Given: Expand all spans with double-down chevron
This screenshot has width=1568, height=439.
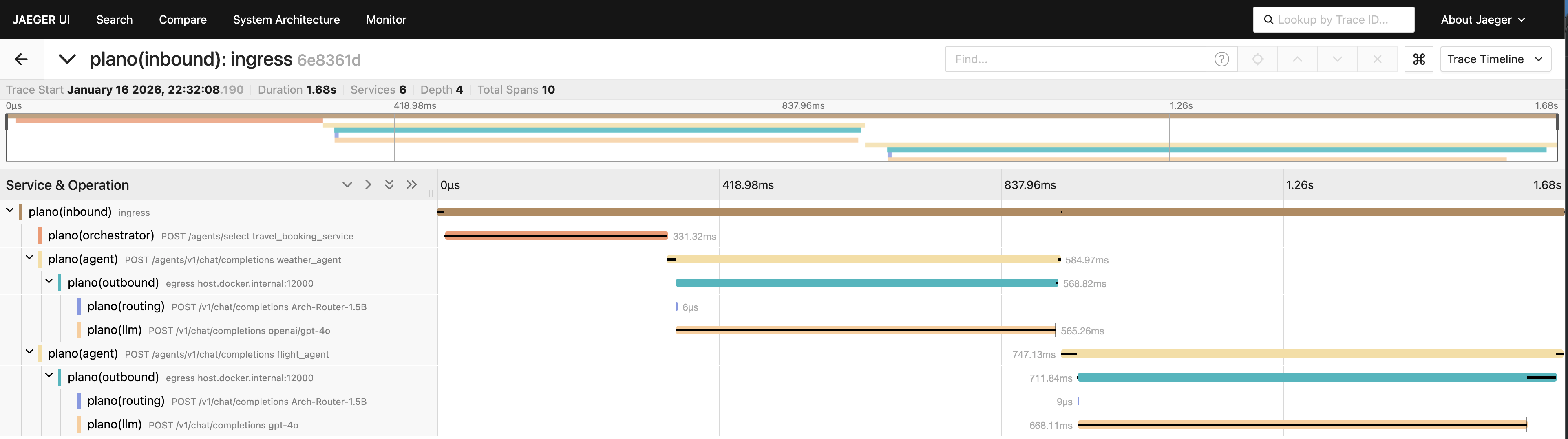Looking at the screenshot, I should [x=389, y=185].
